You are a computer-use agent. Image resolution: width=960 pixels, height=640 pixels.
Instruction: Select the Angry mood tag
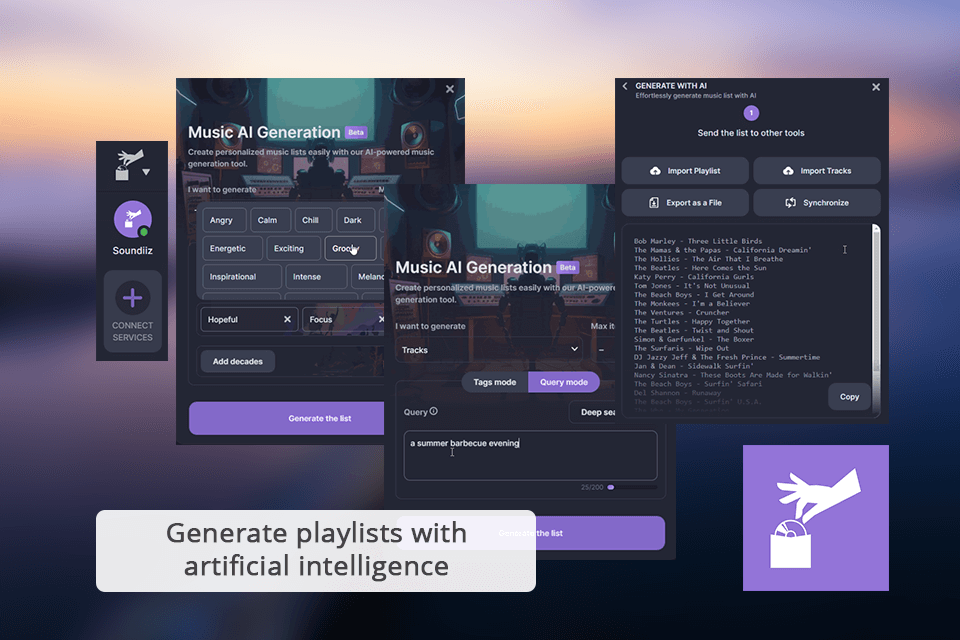[224, 220]
